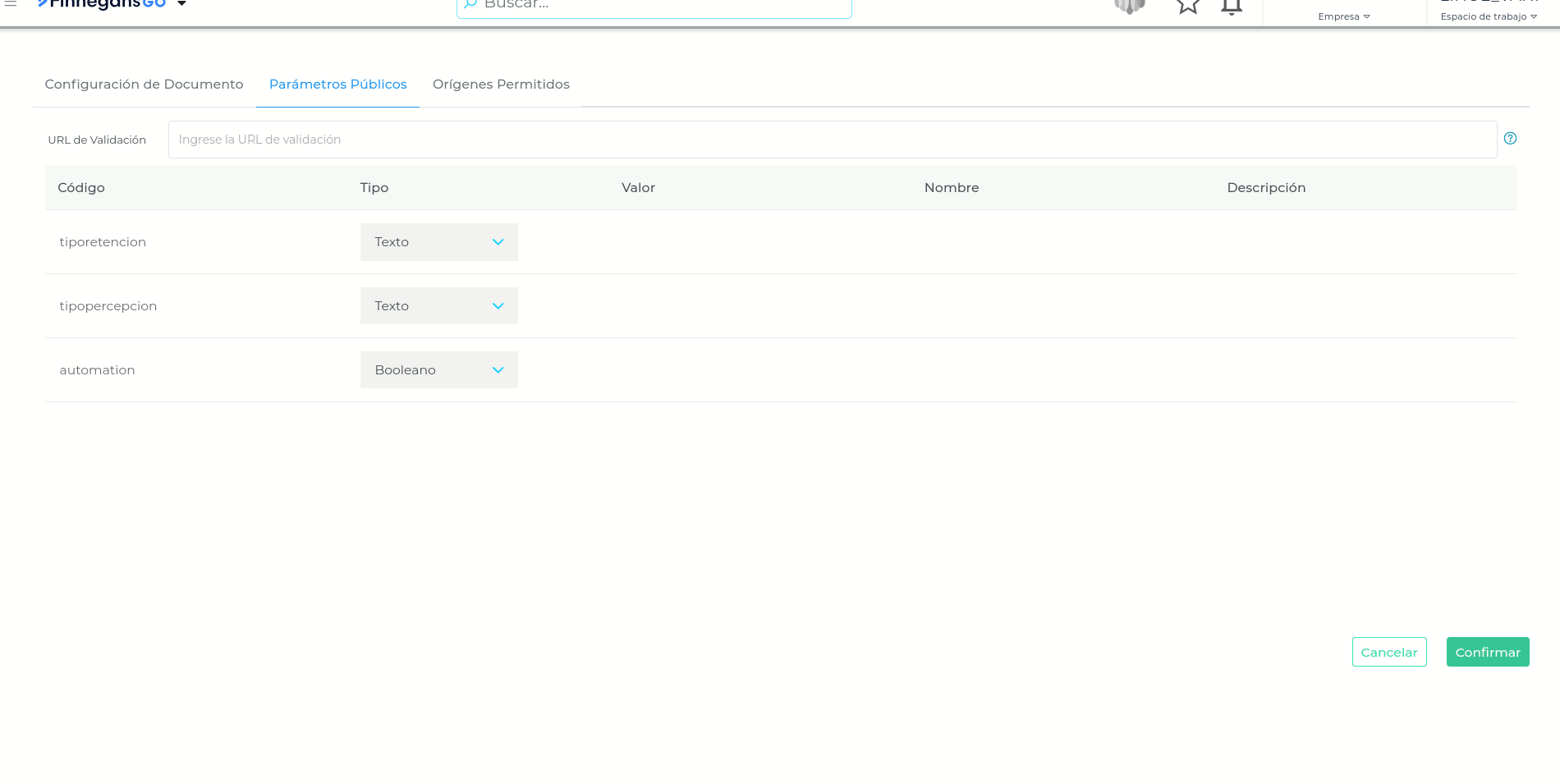Open the Tipo dropdown for tiporetencion
The width and height of the screenshot is (1560, 784).
pyautogui.click(x=439, y=242)
